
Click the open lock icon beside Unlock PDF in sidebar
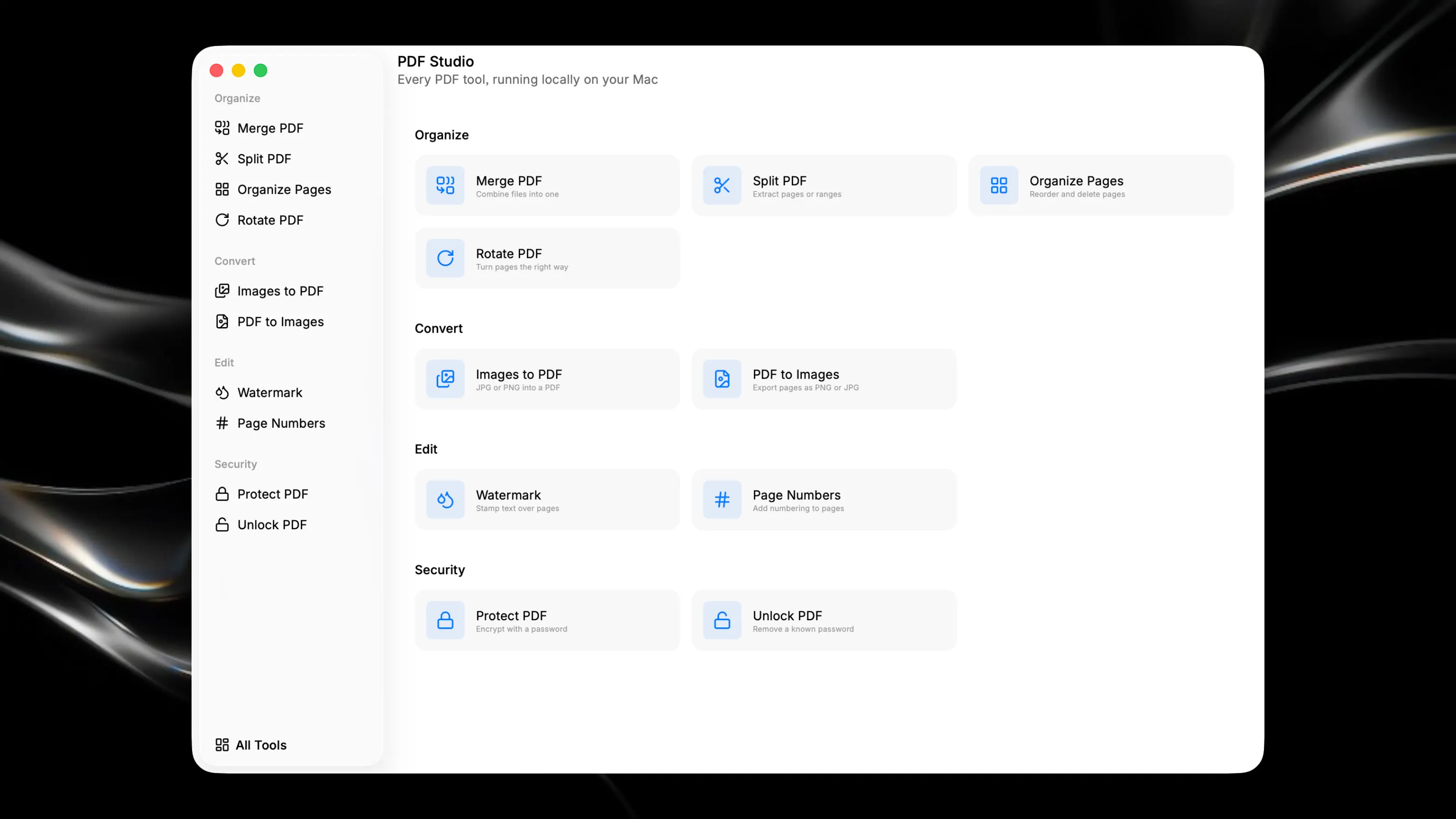(222, 524)
